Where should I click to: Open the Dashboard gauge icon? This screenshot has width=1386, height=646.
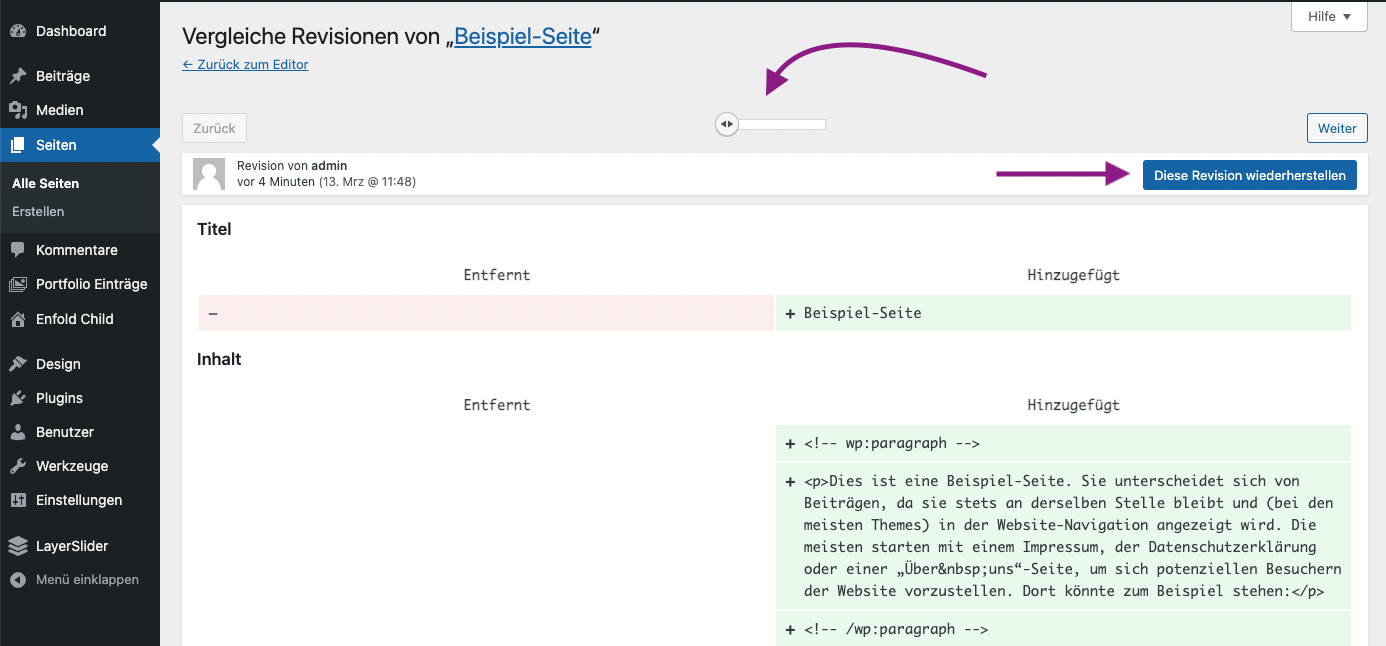pos(18,31)
